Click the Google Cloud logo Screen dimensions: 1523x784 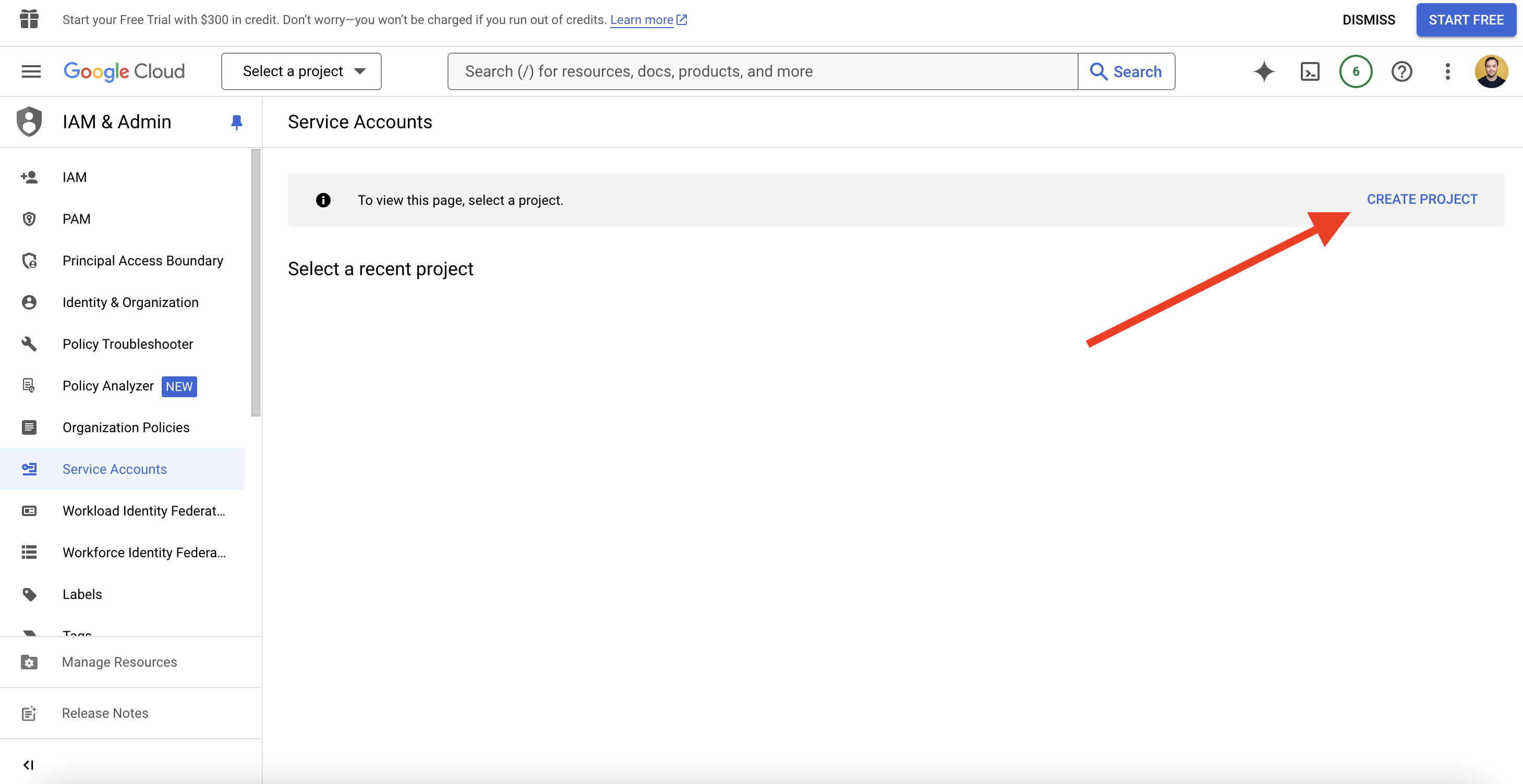[124, 71]
